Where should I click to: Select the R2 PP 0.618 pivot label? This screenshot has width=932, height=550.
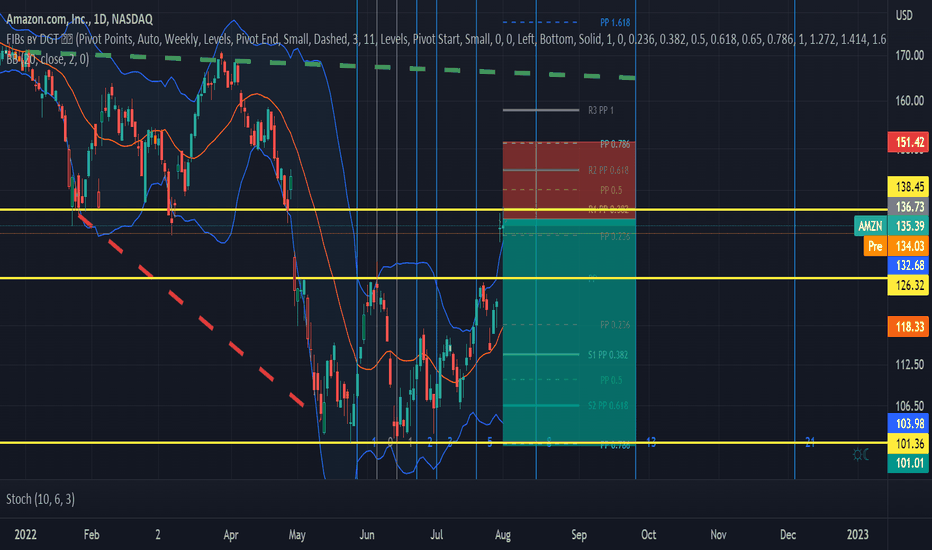click(x=608, y=170)
